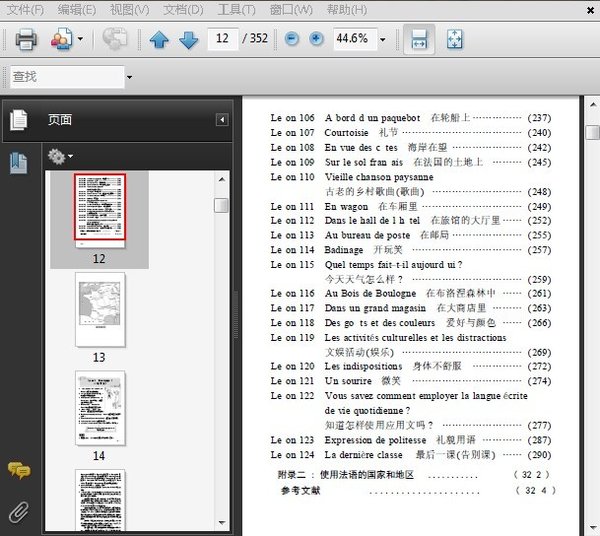Click the thumbnail panel scrollbar thumb
600x536 pixels.
[221, 205]
